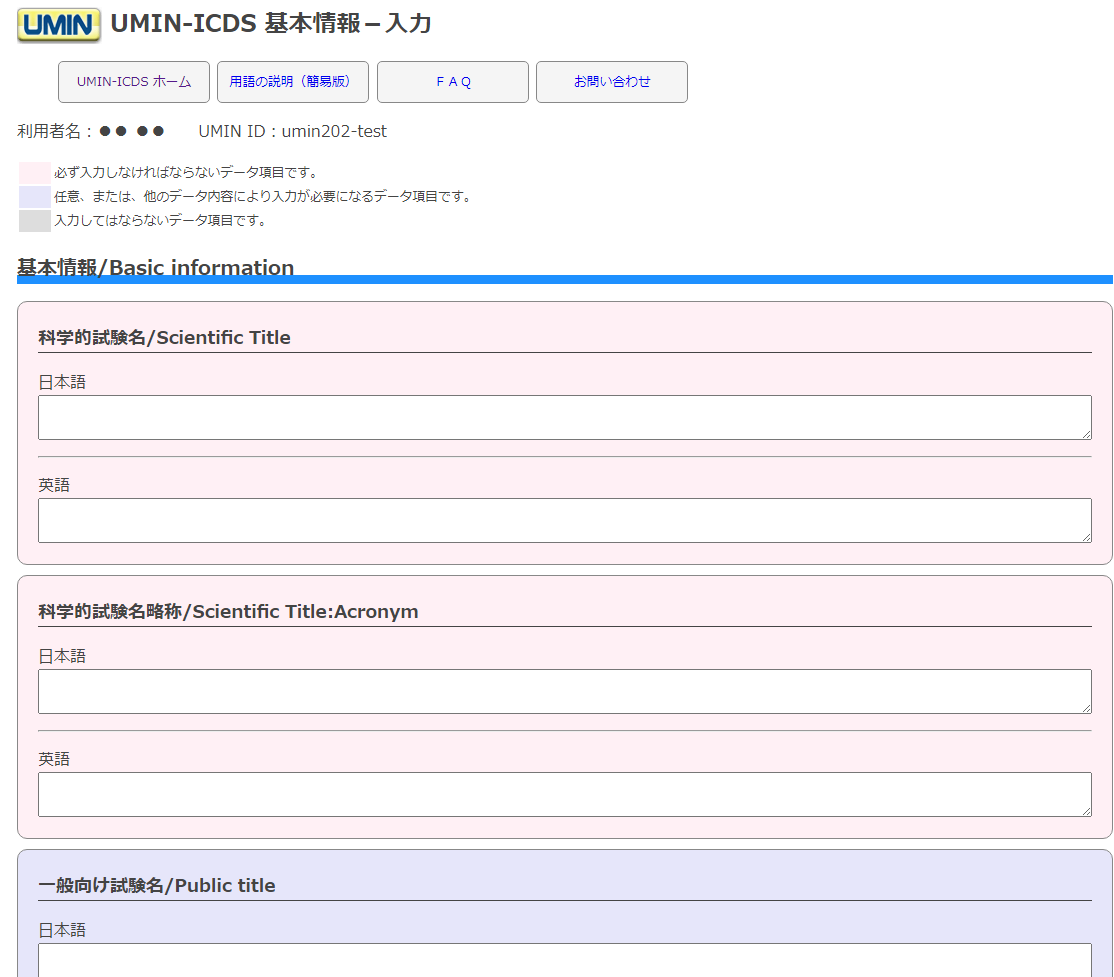
Task: Click the Scientific Title:Acronym 英語 field
Action: [564, 794]
